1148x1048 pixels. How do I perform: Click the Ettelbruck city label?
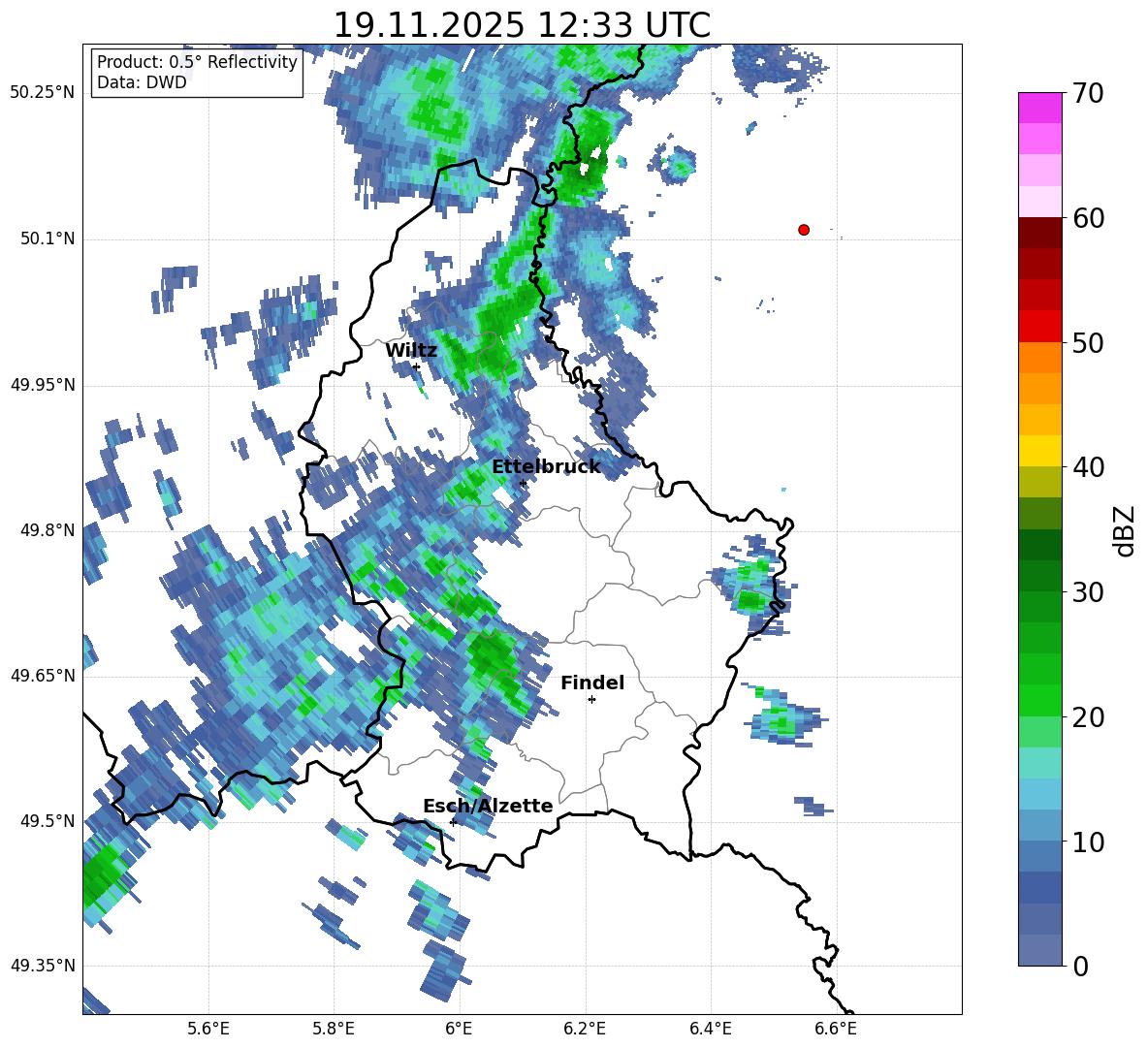click(546, 467)
